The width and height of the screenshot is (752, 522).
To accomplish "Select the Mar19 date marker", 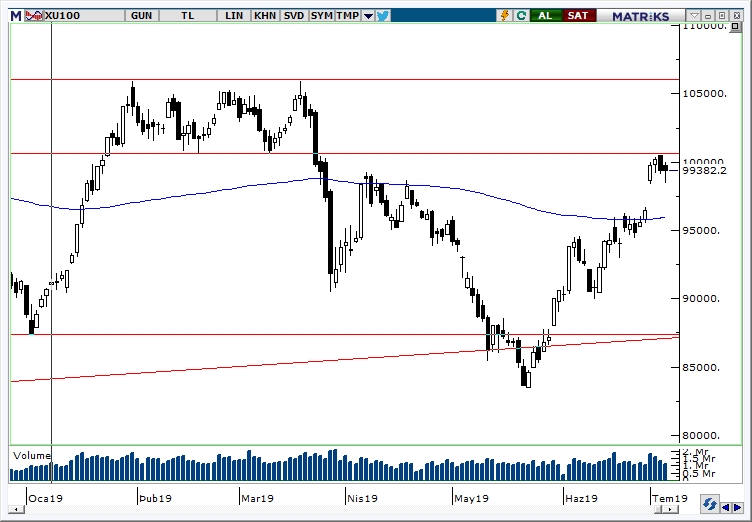I will (x=258, y=498).
